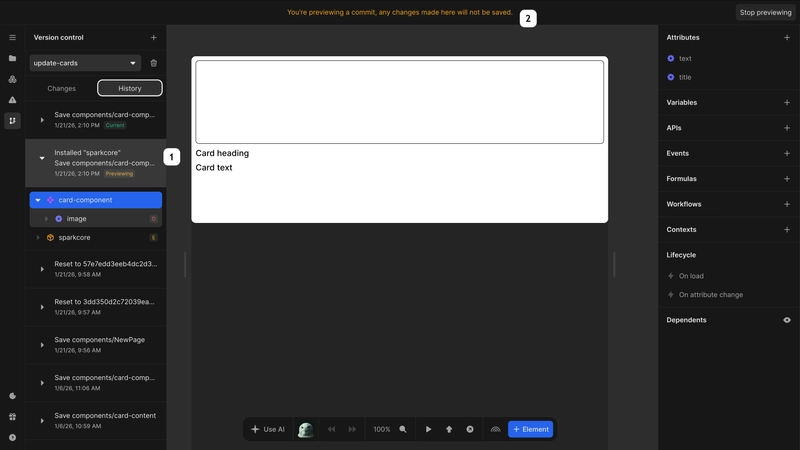Screen dimensions: 800x450
Task: Click the theme moon icon in left sidebar
Action: 12,396
